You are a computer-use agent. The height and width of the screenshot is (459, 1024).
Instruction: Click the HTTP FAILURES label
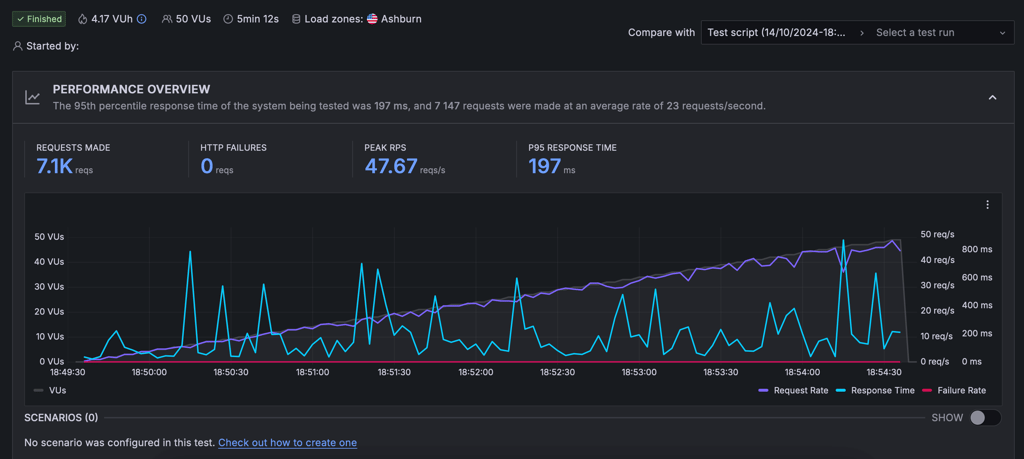(x=233, y=148)
